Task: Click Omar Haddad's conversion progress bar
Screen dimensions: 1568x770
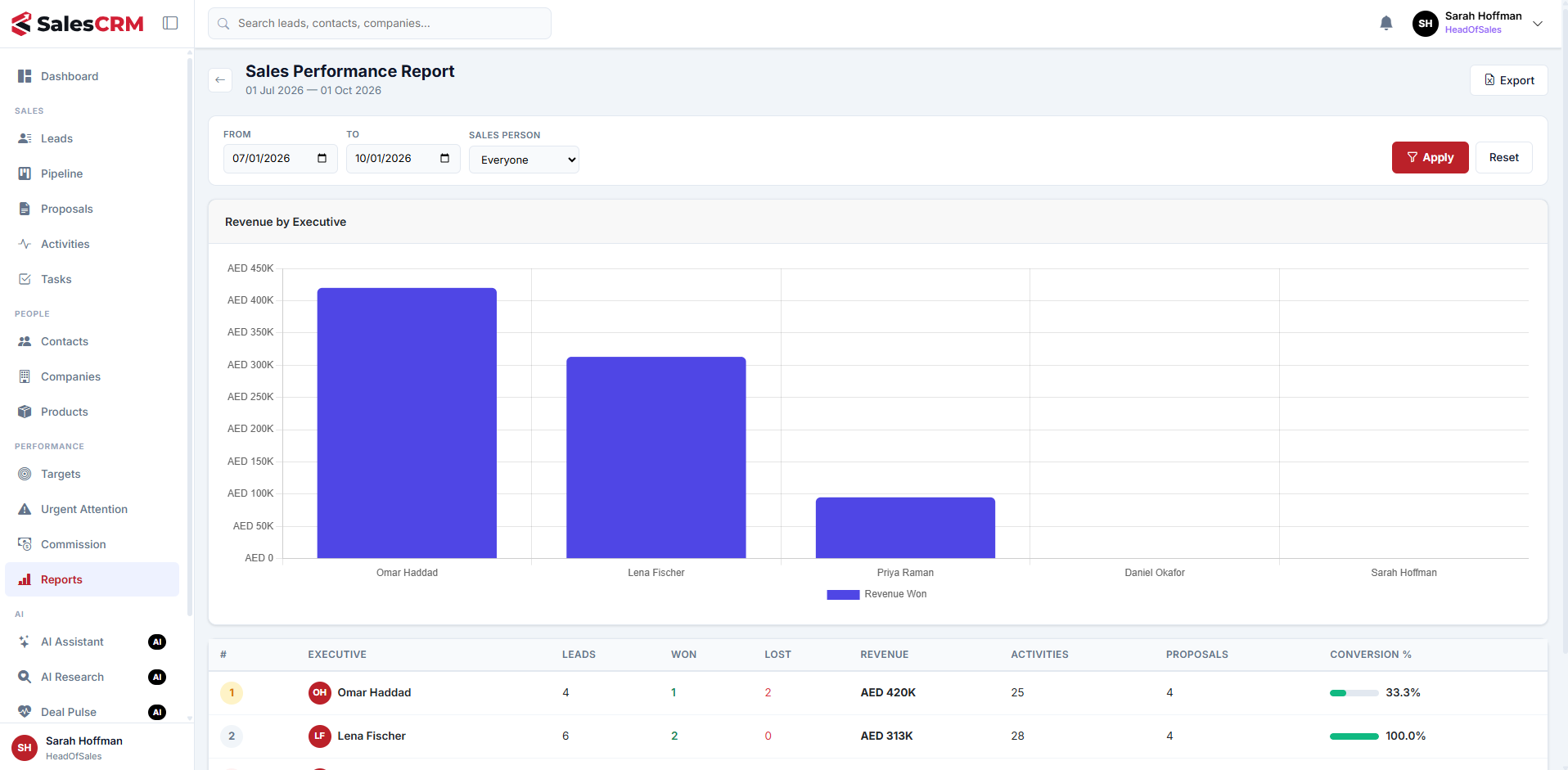Action: pyautogui.click(x=1354, y=693)
